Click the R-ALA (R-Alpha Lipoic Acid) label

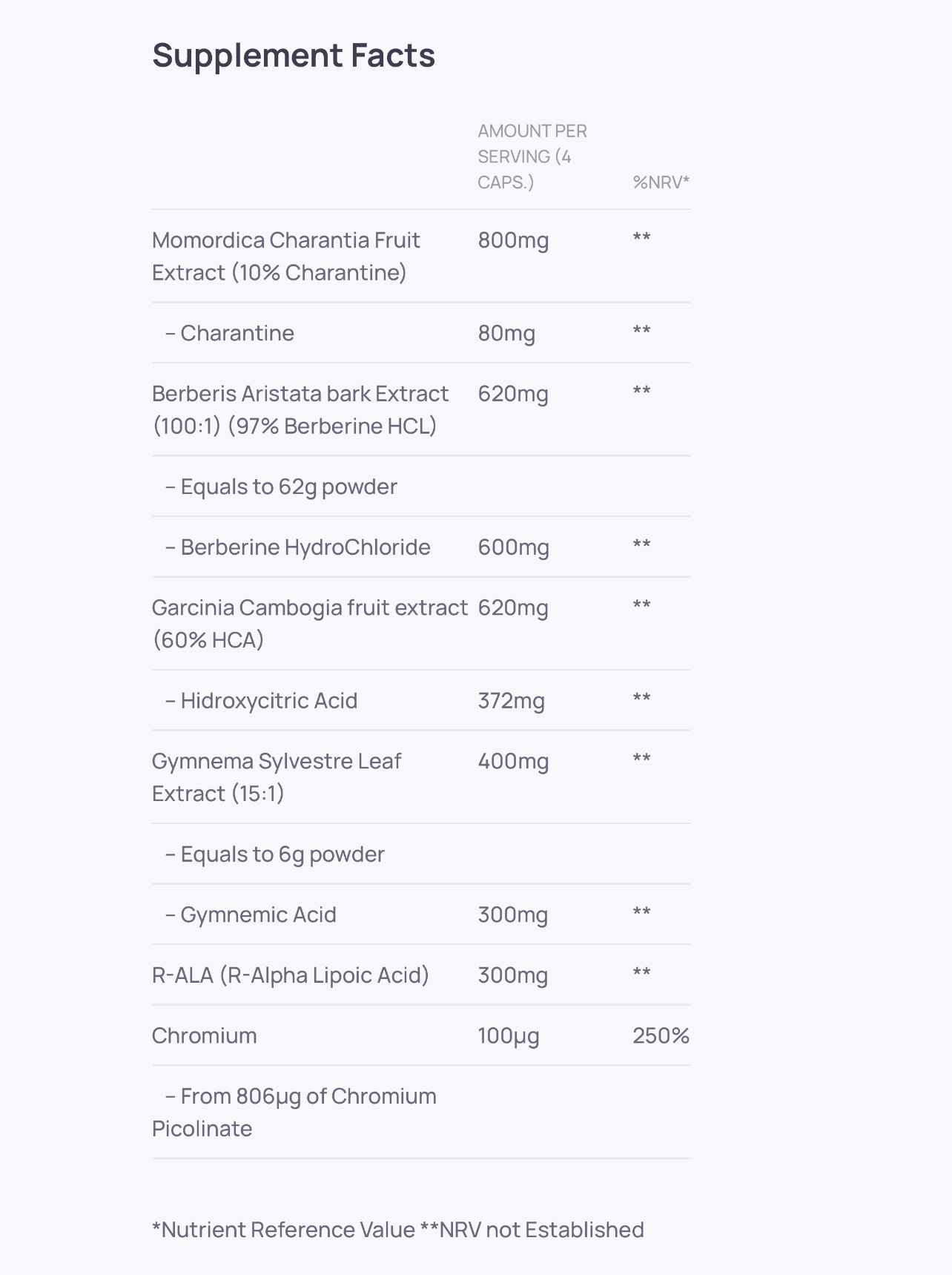291,975
